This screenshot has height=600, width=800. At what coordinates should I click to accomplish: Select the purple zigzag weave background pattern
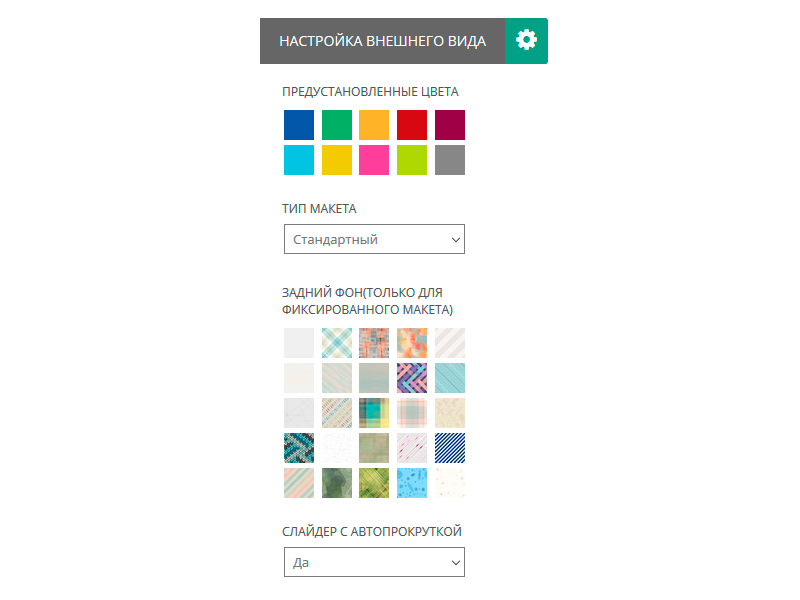412,378
